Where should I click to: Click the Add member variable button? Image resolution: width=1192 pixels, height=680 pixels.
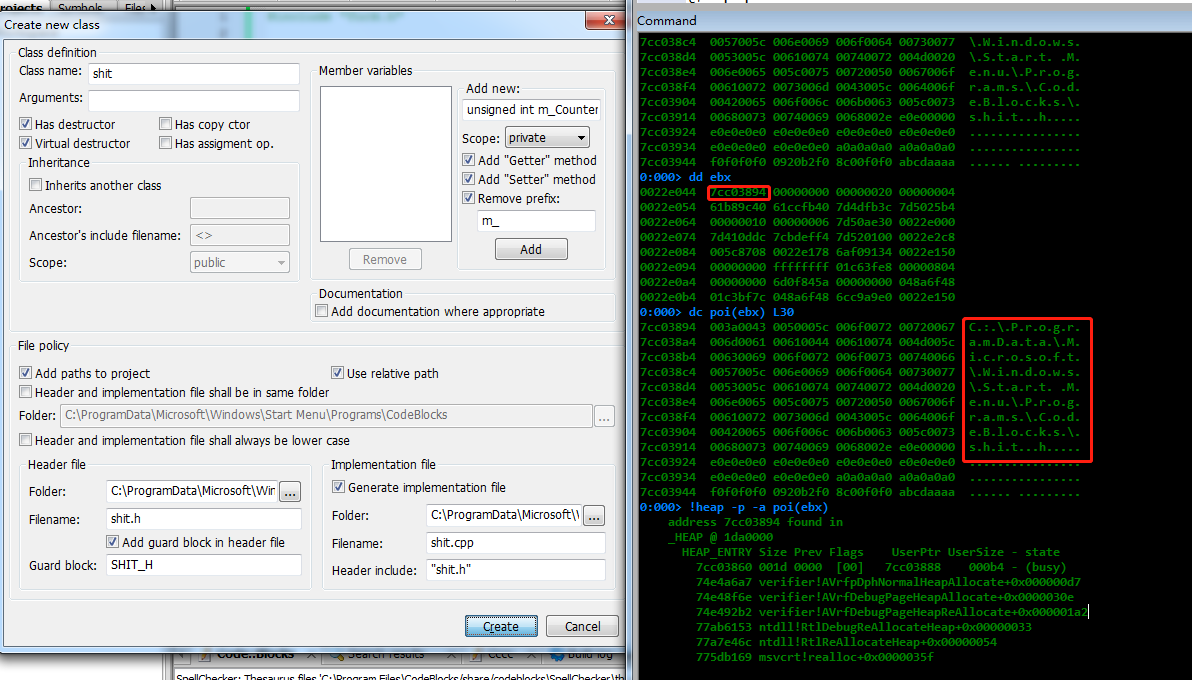click(531, 249)
